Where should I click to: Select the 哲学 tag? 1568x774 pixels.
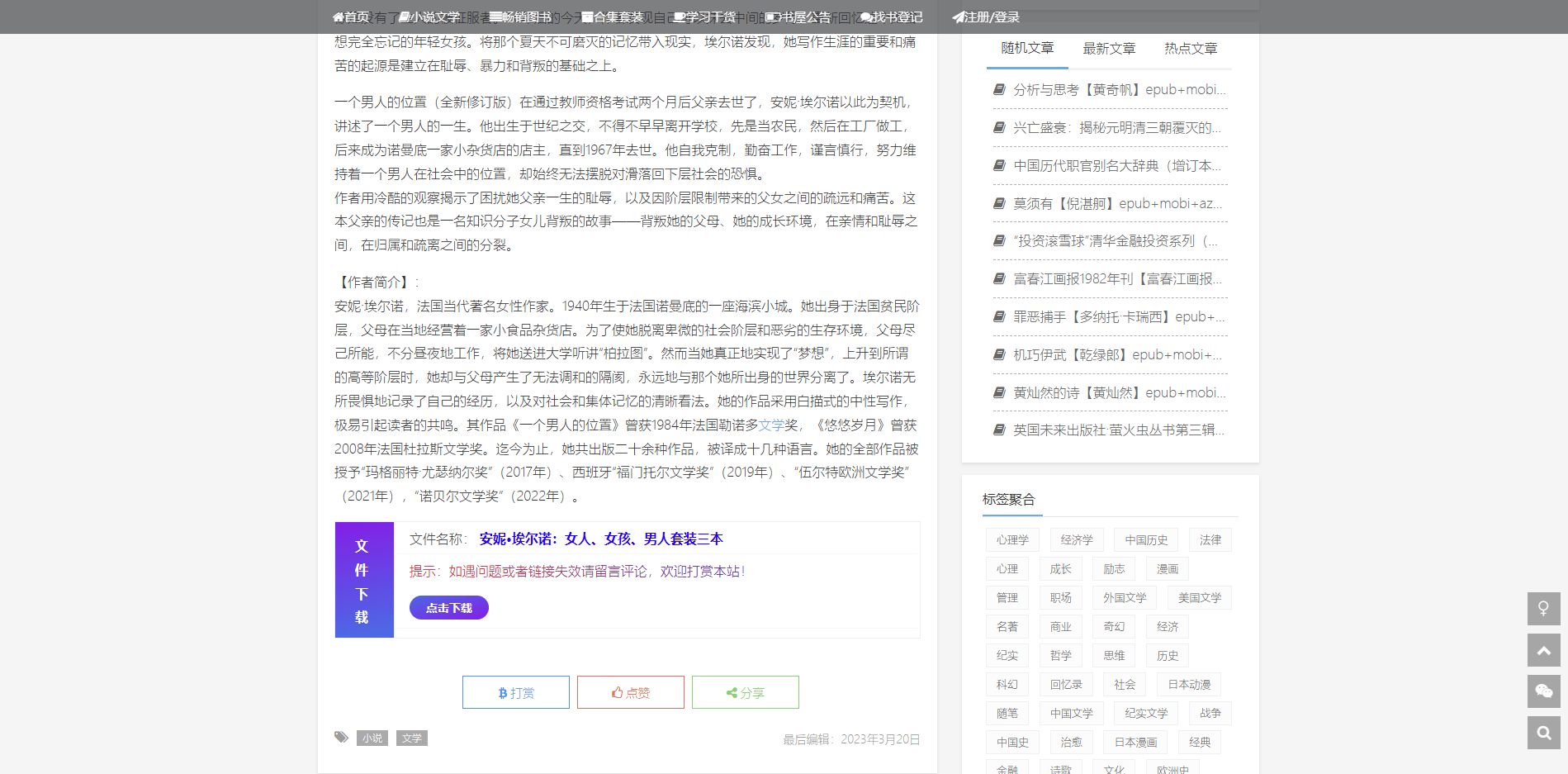click(1061, 655)
